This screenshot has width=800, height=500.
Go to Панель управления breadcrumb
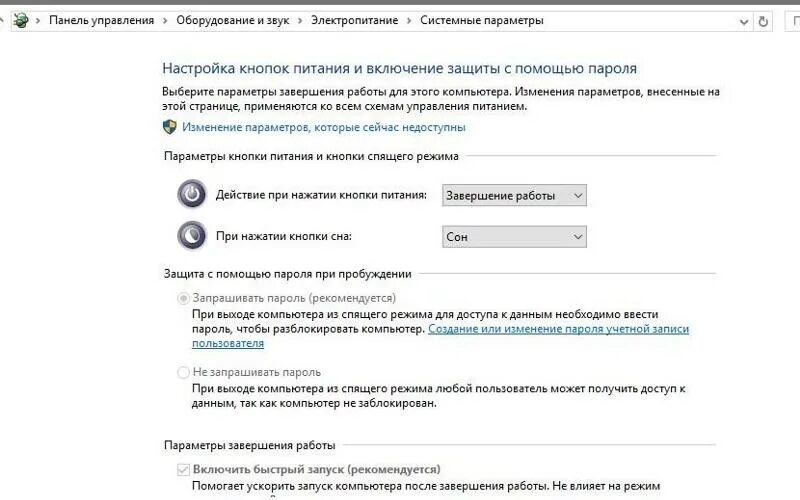(102, 20)
